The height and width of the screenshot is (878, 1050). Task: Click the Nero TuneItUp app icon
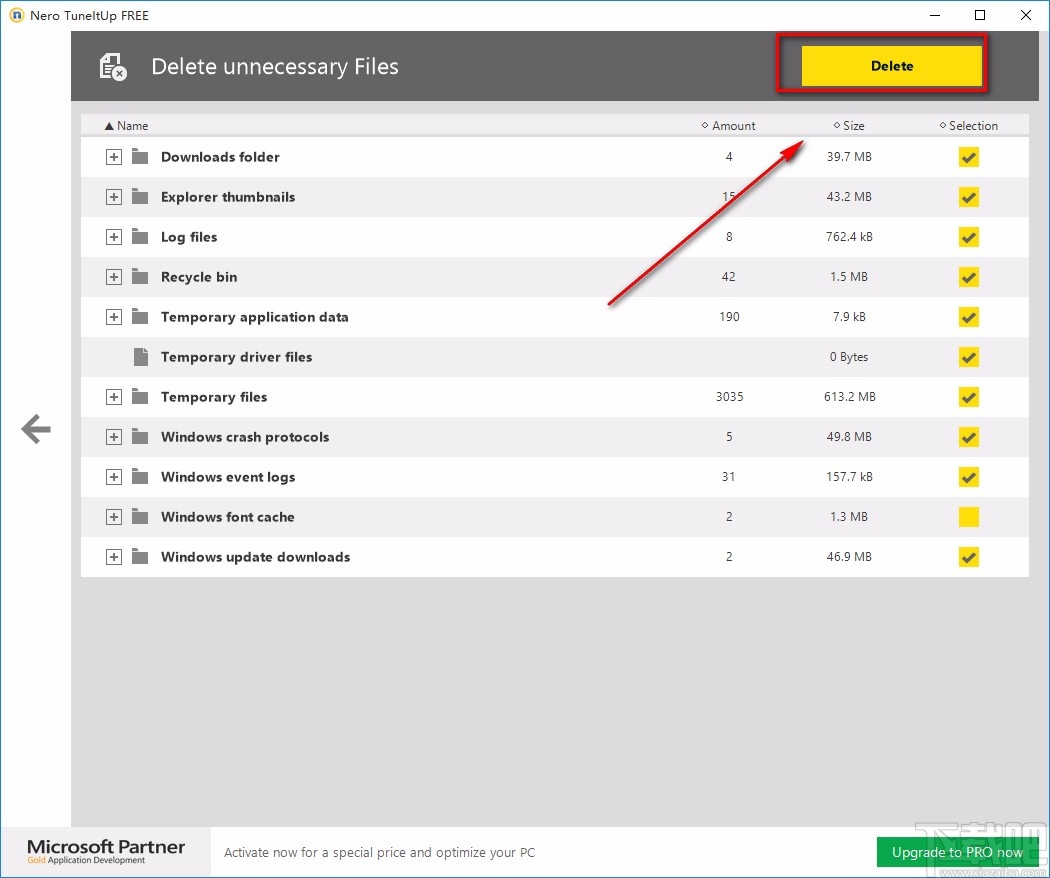15,15
